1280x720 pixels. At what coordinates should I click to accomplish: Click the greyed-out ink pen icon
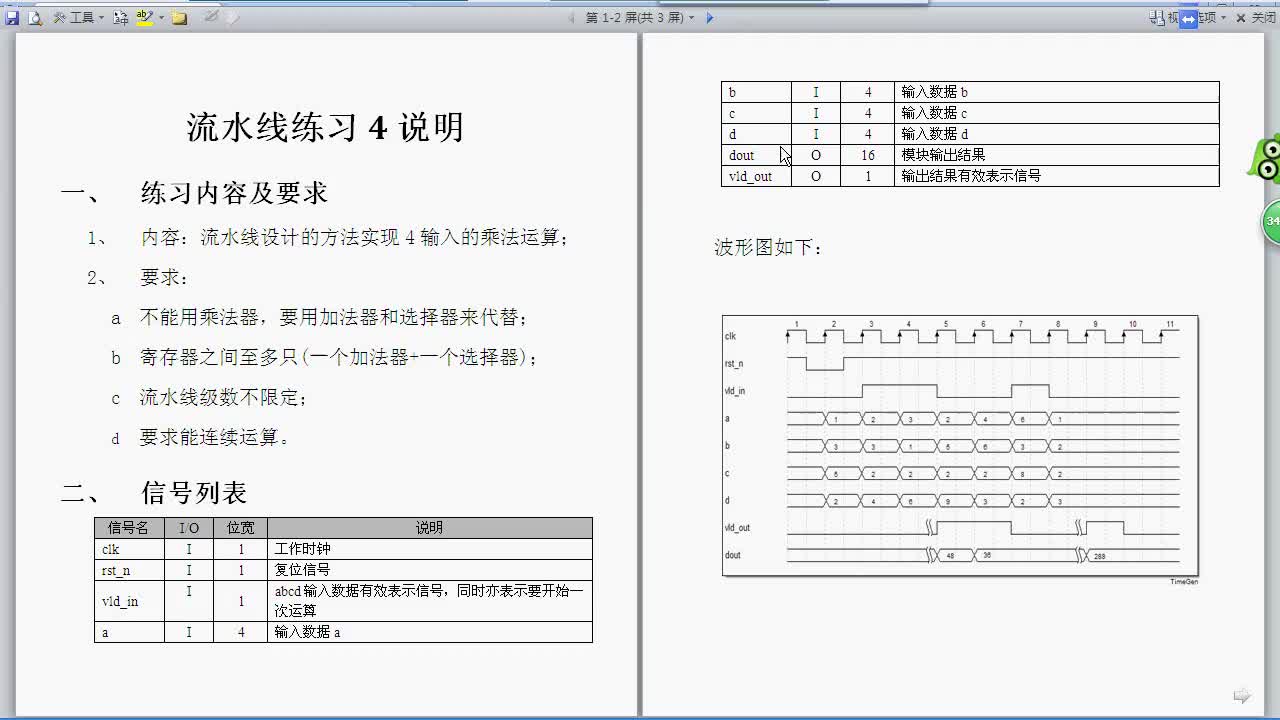(211, 17)
